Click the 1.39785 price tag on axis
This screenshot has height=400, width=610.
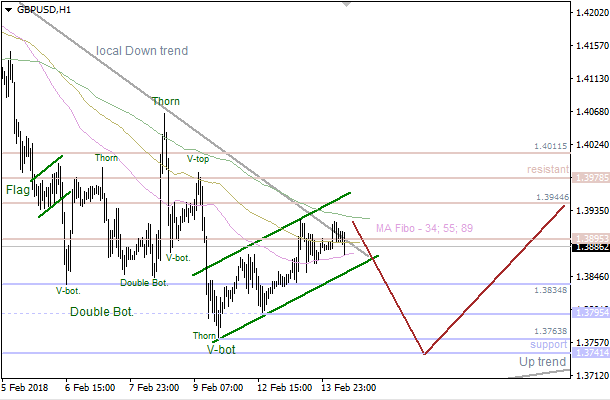(x=590, y=178)
